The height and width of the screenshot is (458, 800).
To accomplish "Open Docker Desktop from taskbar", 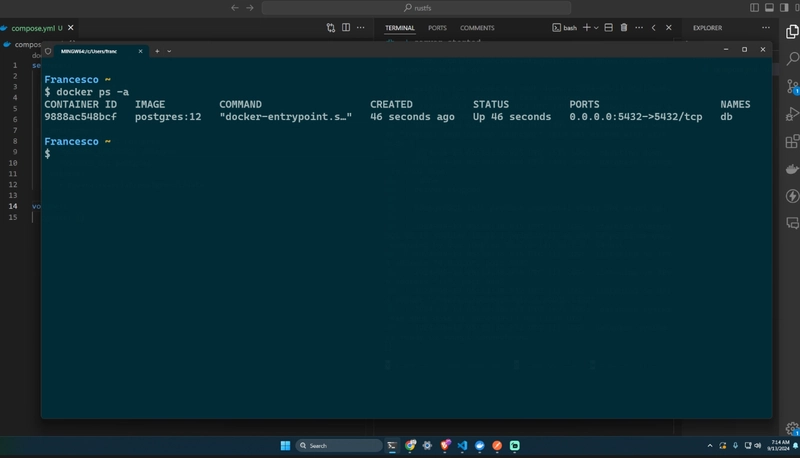I will pos(480,446).
